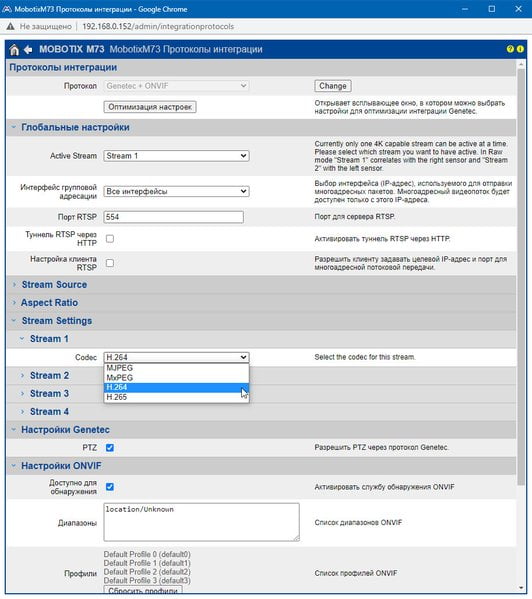Click the page vertical scrollbar thumb
The height and width of the screenshot is (599, 532).
click(x=521, y=277)
